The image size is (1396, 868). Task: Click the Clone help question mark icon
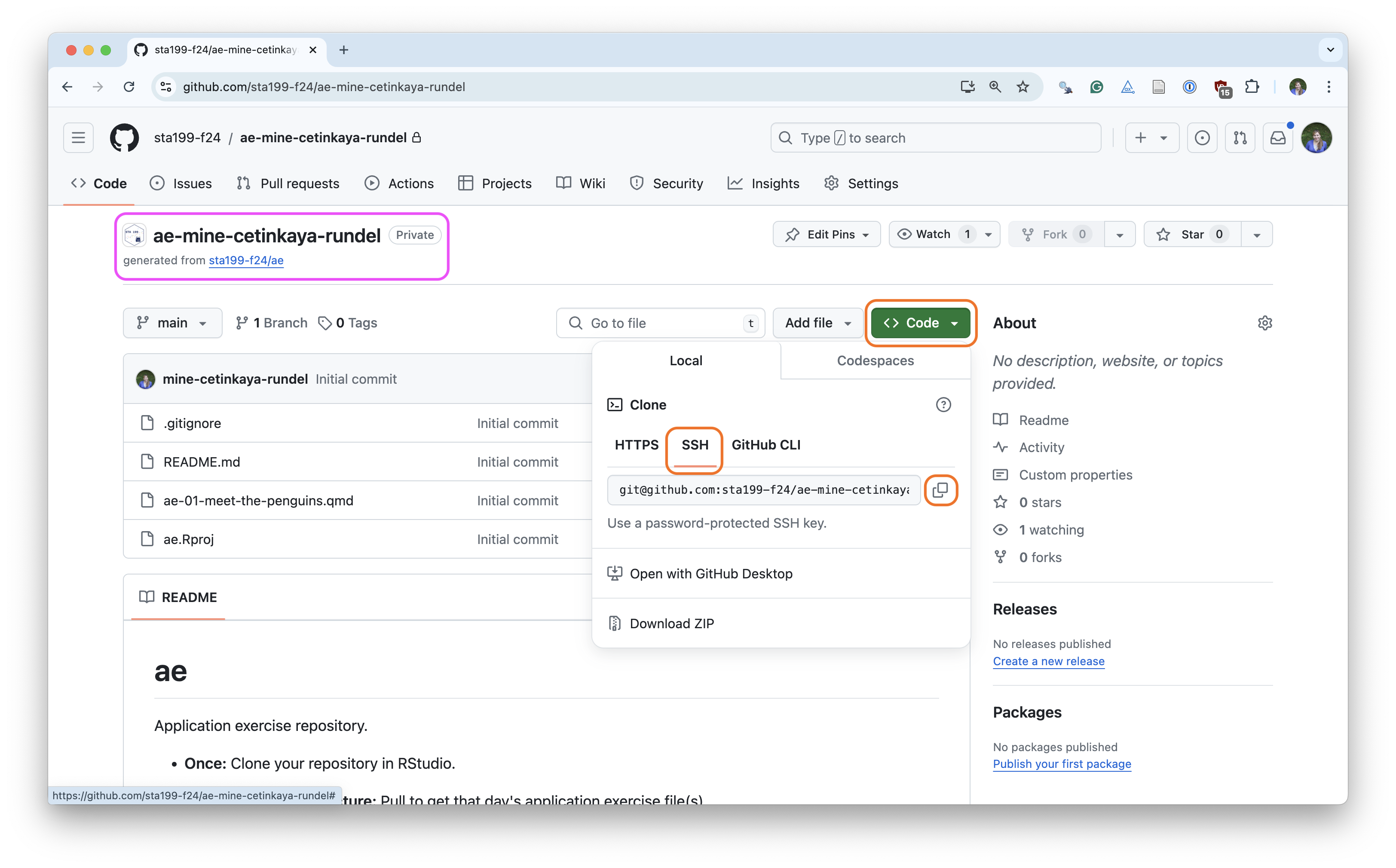[x=943, y=405]
